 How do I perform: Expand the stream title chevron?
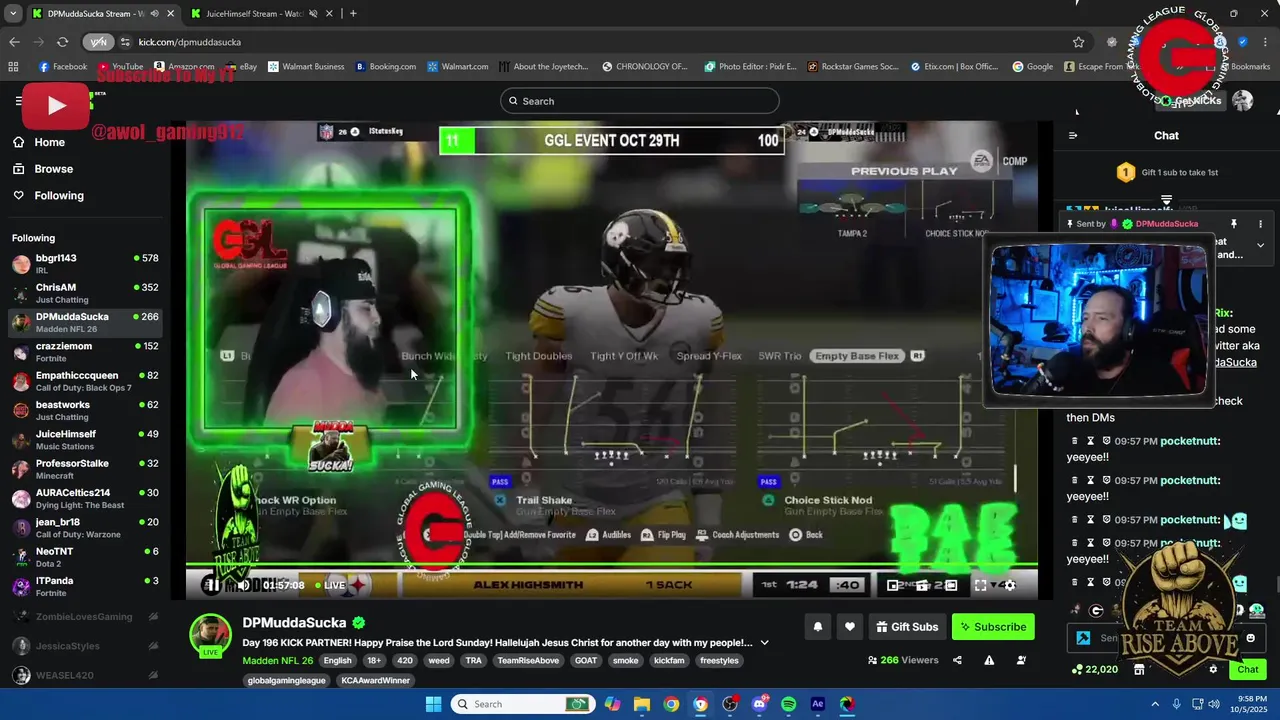point(765,643)
